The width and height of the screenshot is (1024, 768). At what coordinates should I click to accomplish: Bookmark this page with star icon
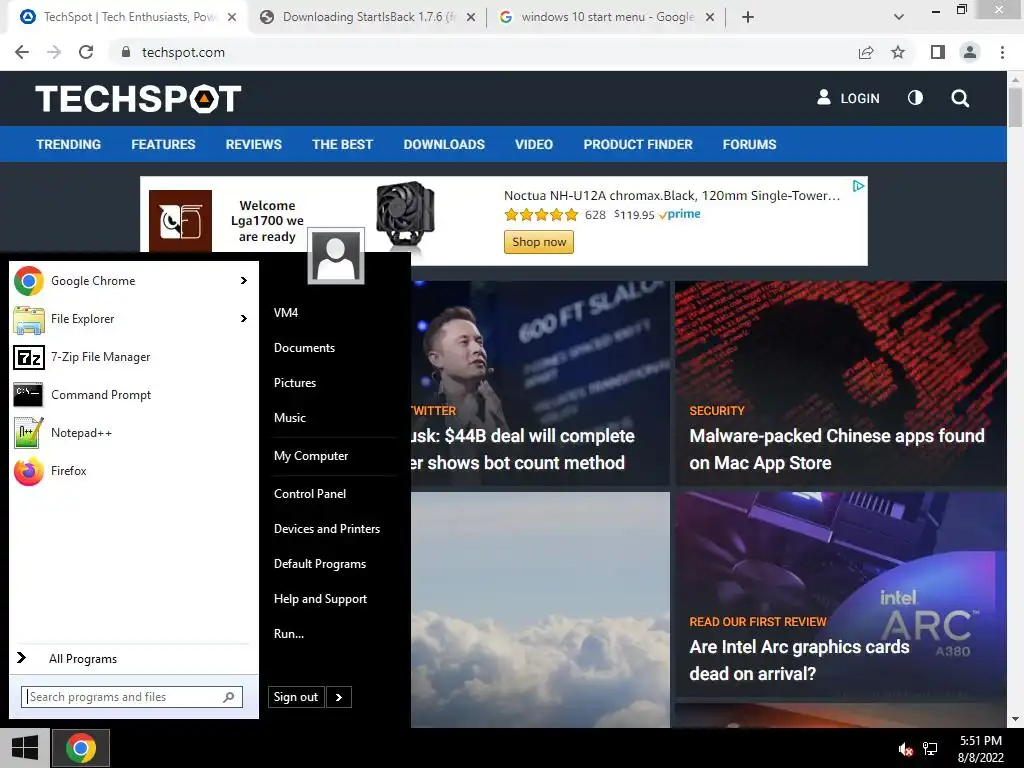coord(898,52)
